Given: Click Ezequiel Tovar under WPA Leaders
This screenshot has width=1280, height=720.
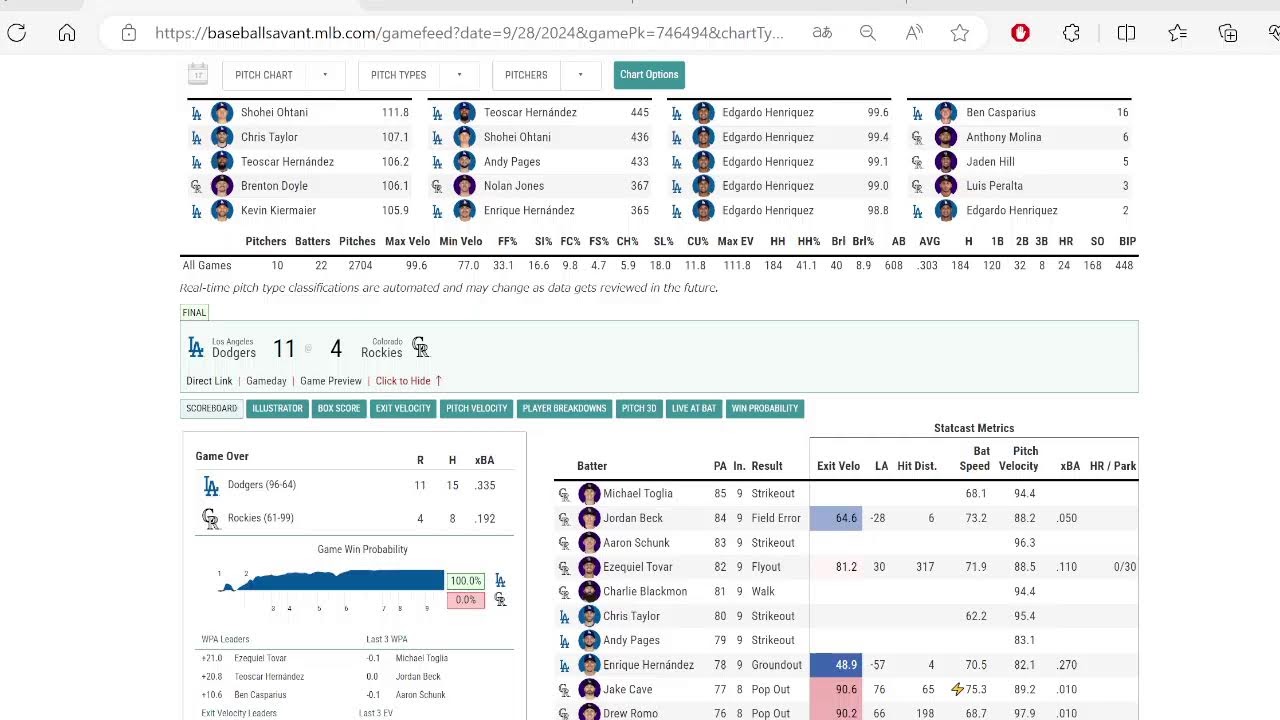Looking at the screenshot, I should click(x=260, y=658).
